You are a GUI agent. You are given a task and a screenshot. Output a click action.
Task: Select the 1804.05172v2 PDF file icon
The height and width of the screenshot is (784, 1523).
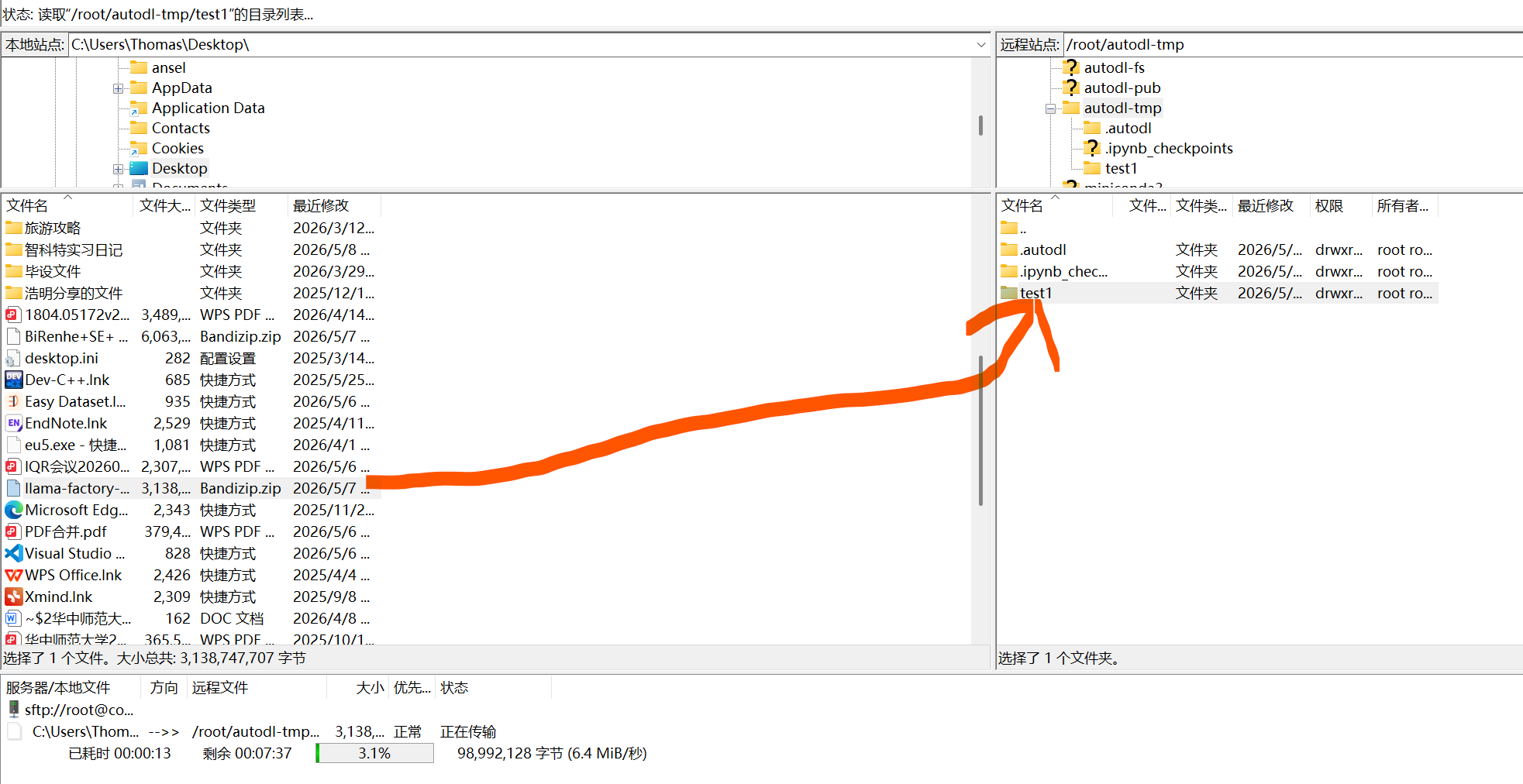(x=13, y=315)
